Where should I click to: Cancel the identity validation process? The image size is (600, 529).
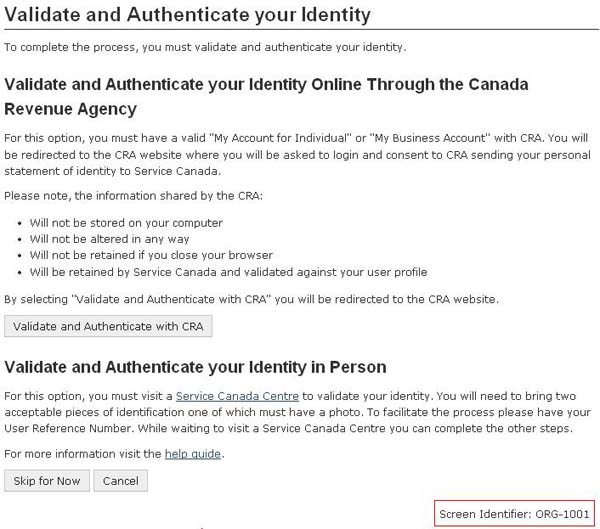(x=120, y=481)
